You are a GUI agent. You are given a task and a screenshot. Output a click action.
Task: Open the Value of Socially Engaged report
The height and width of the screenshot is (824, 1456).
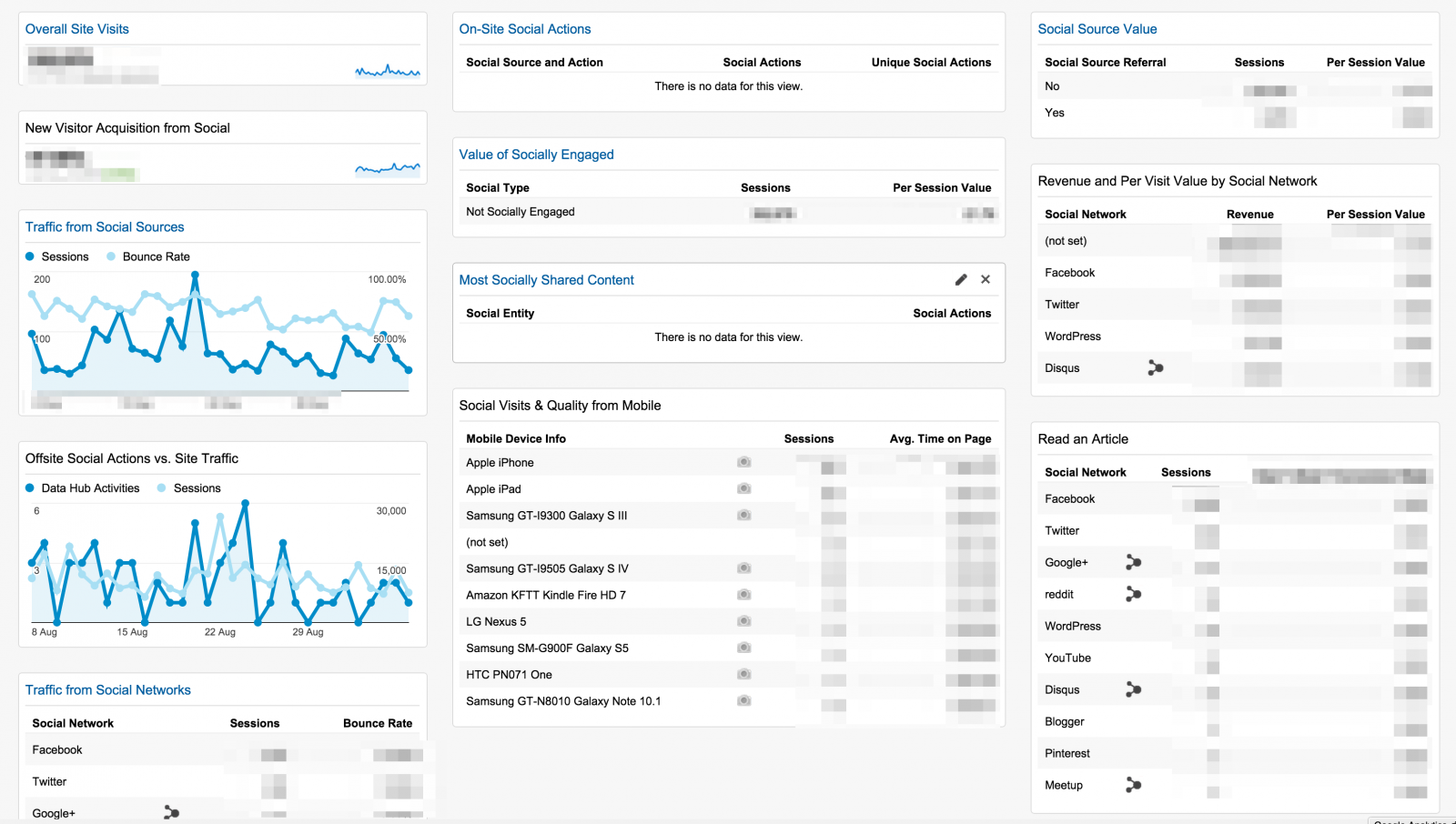pos(537,155)
